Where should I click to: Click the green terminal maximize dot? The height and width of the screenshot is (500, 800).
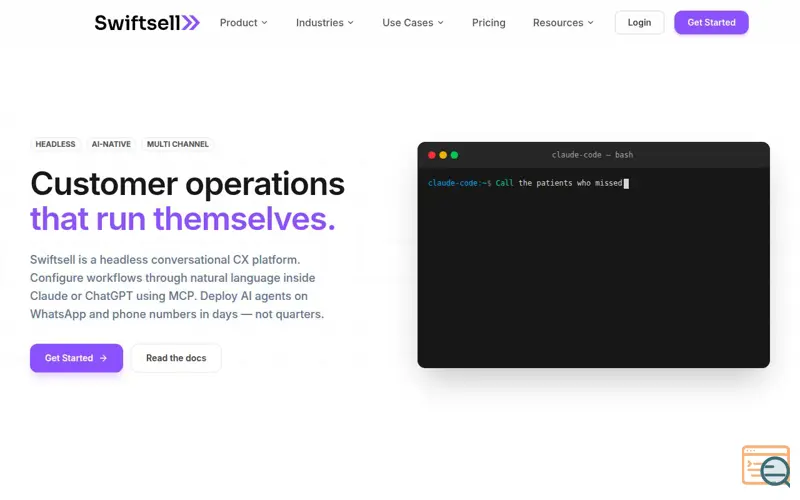coord(454,155)
